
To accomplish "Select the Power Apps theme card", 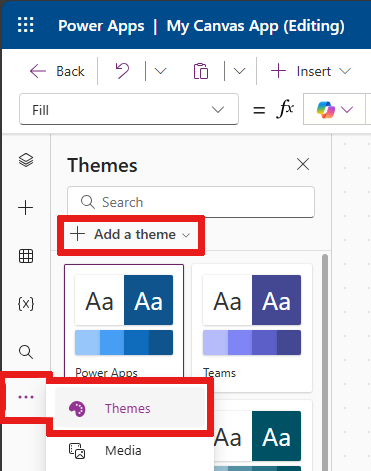I will [x=124, y=322].
